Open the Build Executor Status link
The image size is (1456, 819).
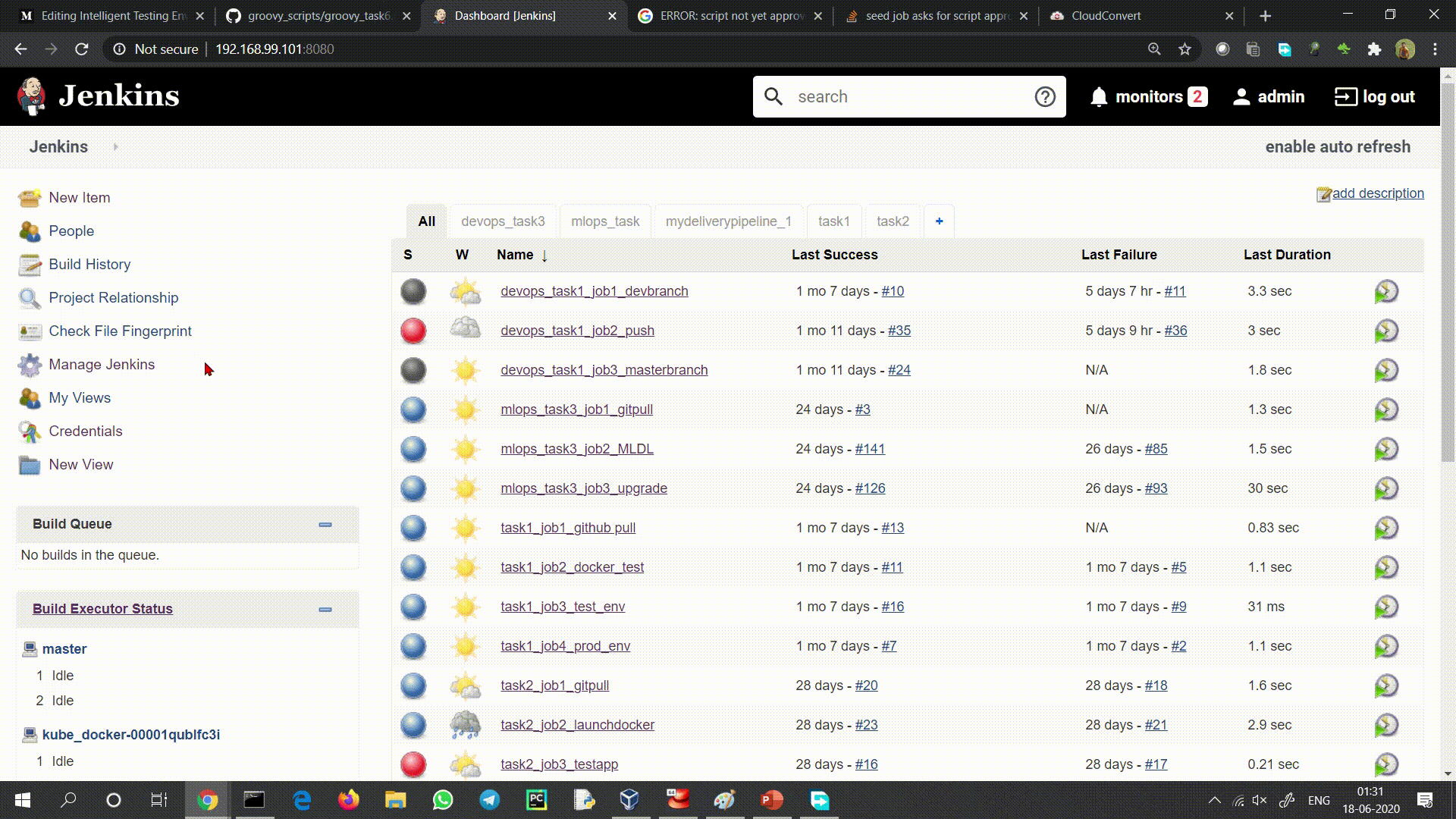pyautogui.click(x=102, y=609)
